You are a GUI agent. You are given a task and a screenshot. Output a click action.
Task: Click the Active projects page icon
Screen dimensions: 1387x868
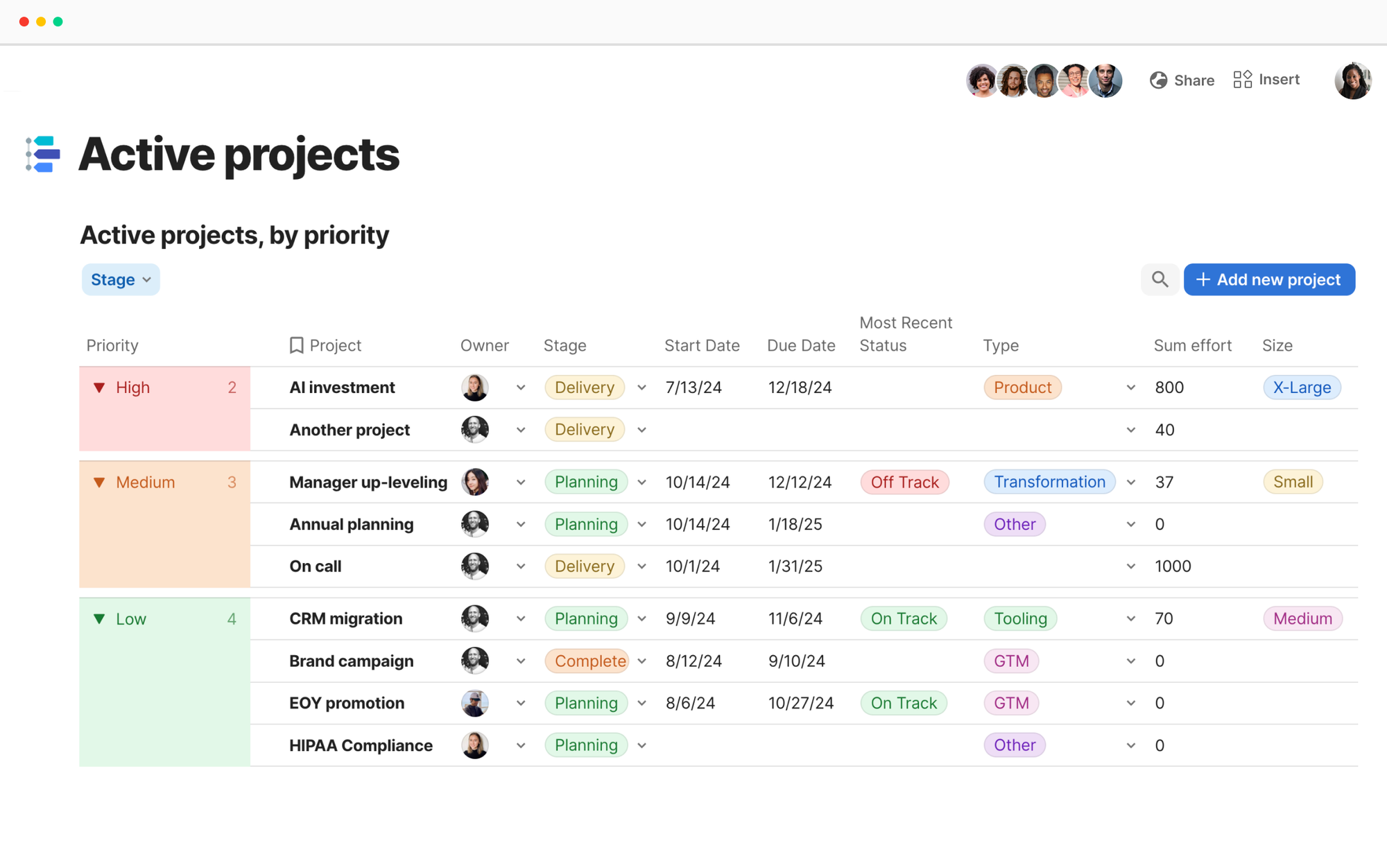(x=43, y=154)
